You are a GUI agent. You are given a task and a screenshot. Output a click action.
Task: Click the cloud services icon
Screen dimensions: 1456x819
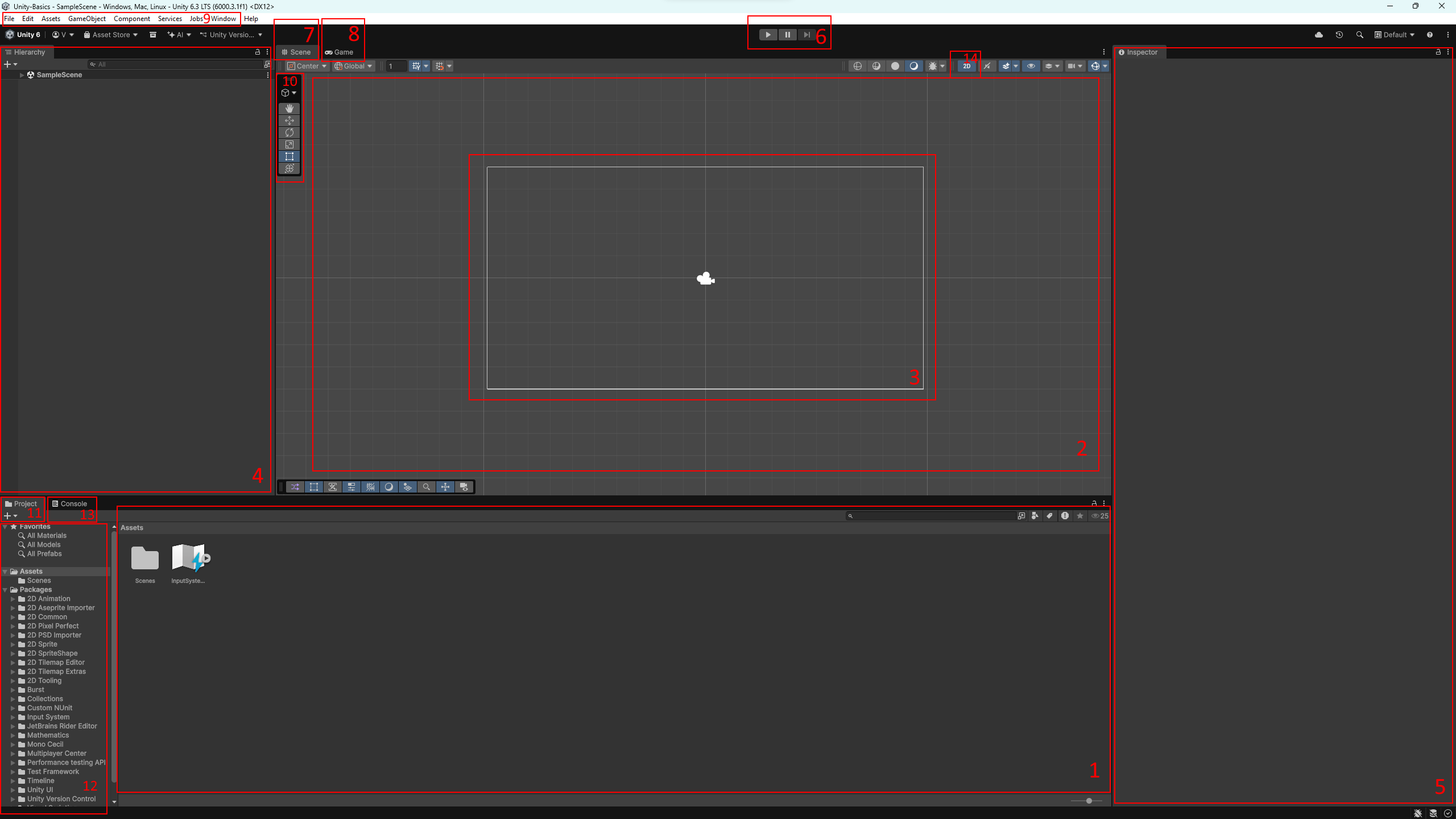tap(1319, 35)
